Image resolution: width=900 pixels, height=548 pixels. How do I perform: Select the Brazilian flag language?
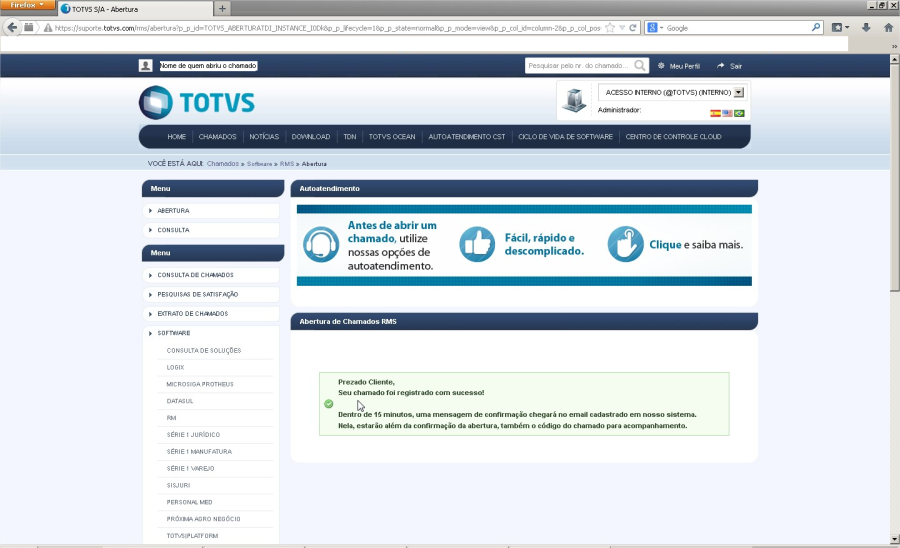click(x=739, y=113)
